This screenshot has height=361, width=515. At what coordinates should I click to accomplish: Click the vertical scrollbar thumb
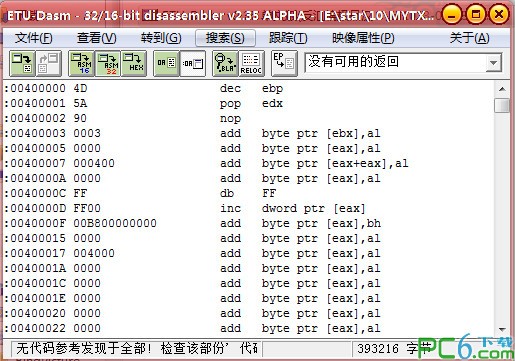502,105
